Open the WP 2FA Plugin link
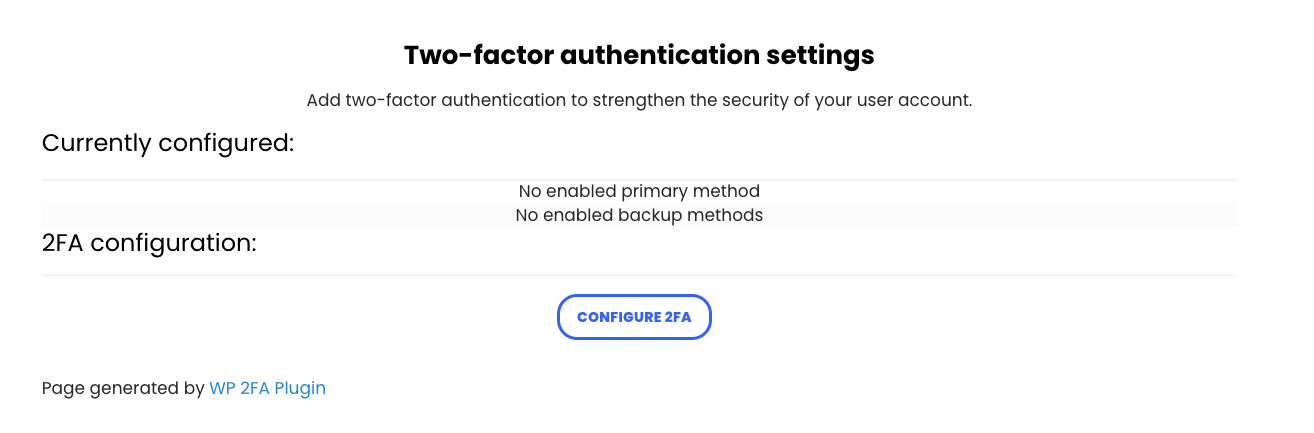1314x433 pixels. click(267, 388)
